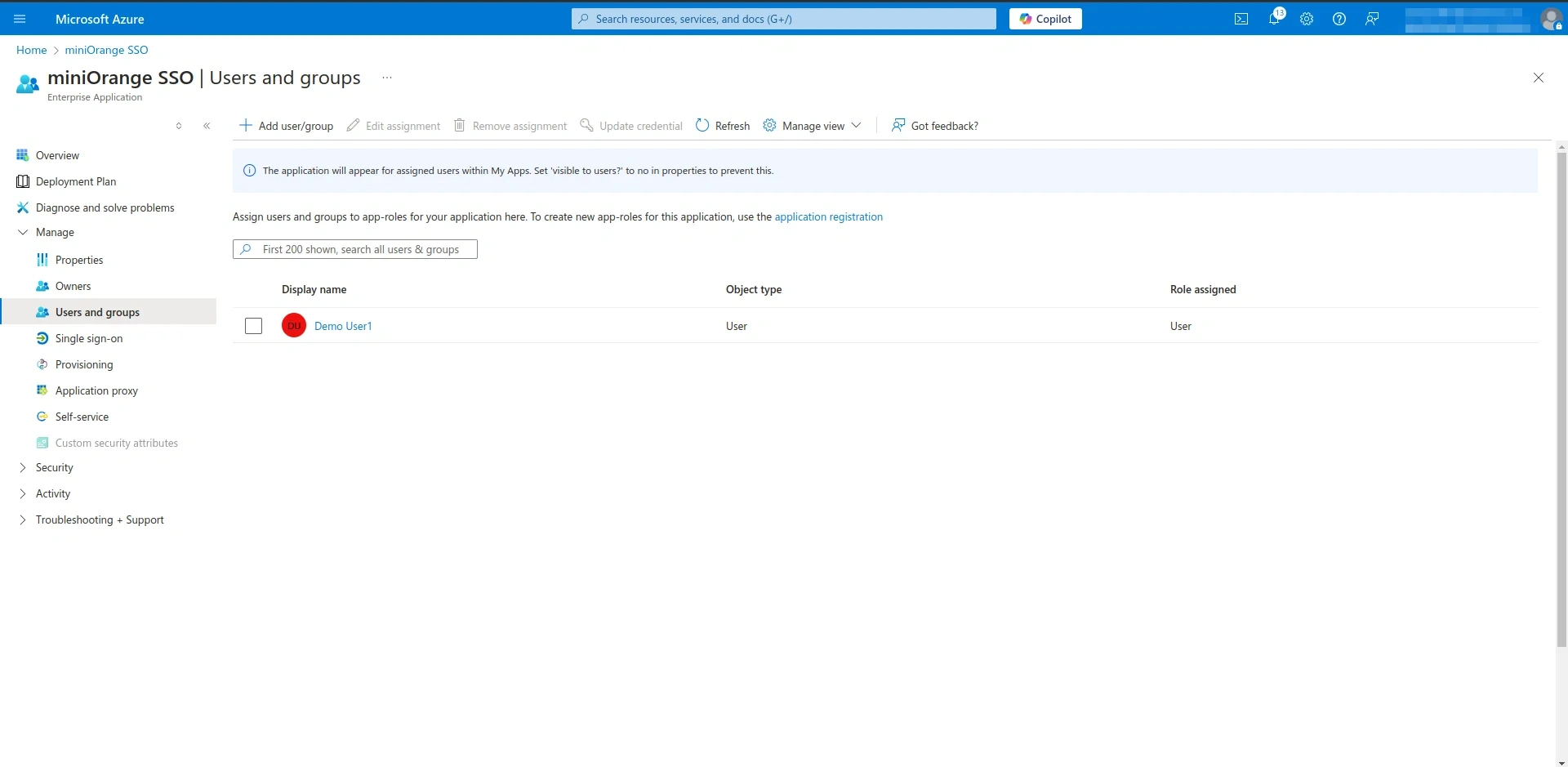
Task: Select Single sign-on in the sidebar
Action: point(89,337)
